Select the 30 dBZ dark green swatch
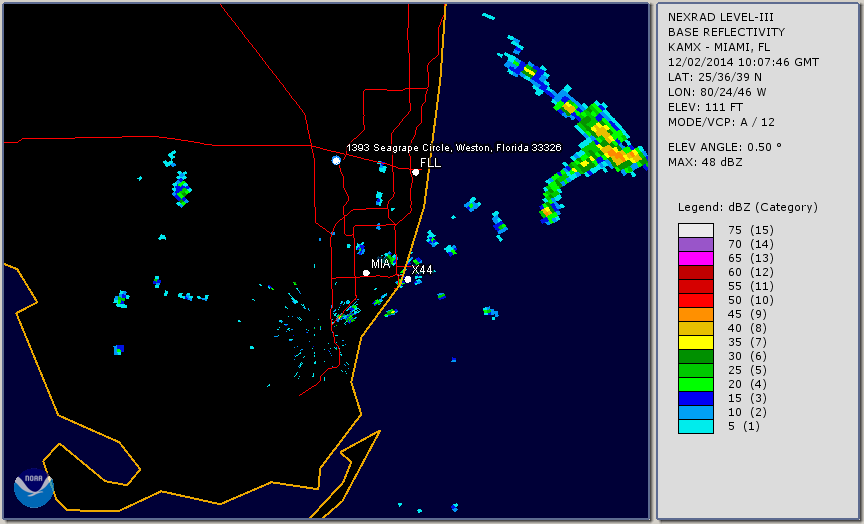This screenshot has height=524, width=864. click(x=696, y=356)
